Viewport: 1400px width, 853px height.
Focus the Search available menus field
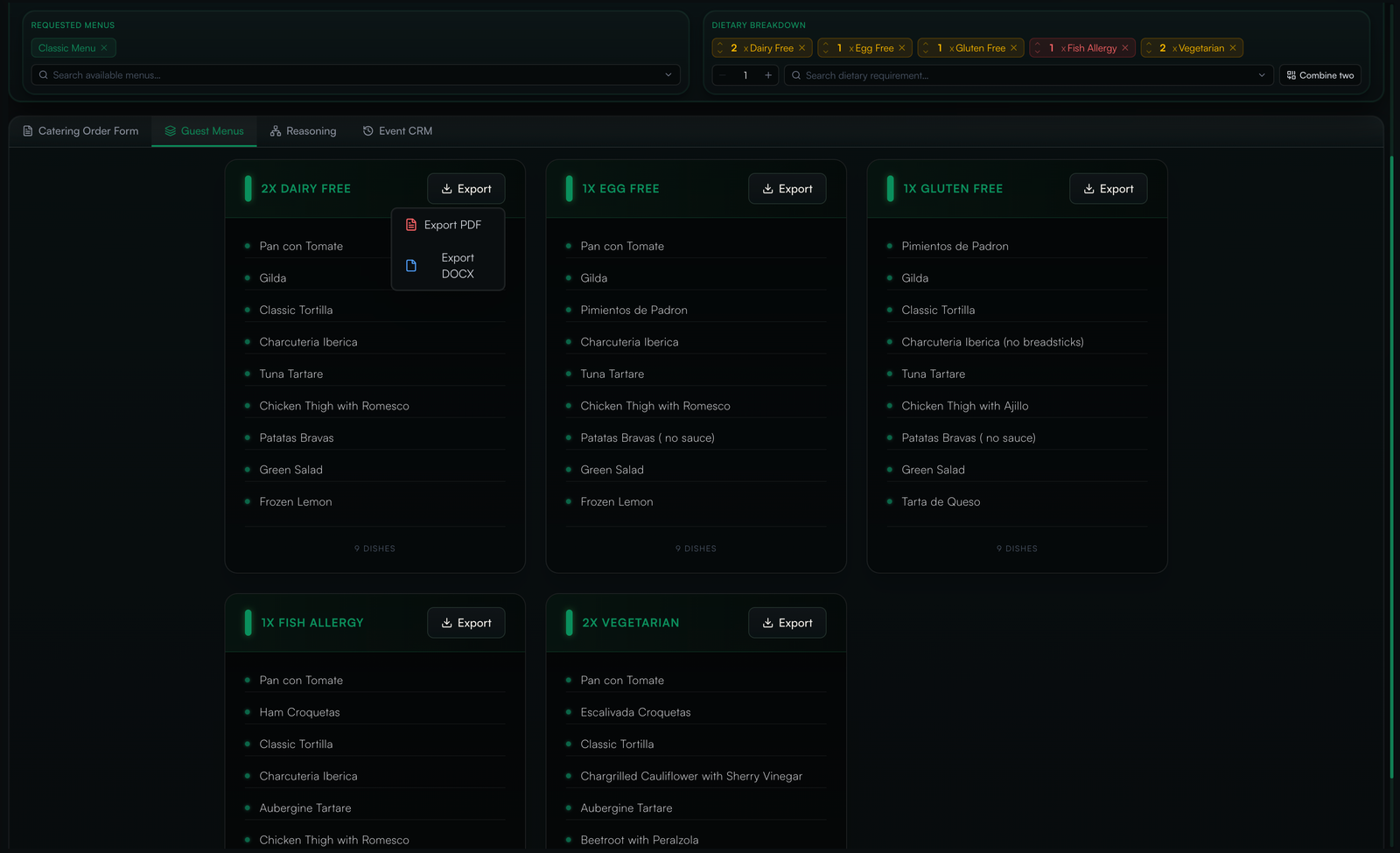click(x=355, y=75)
